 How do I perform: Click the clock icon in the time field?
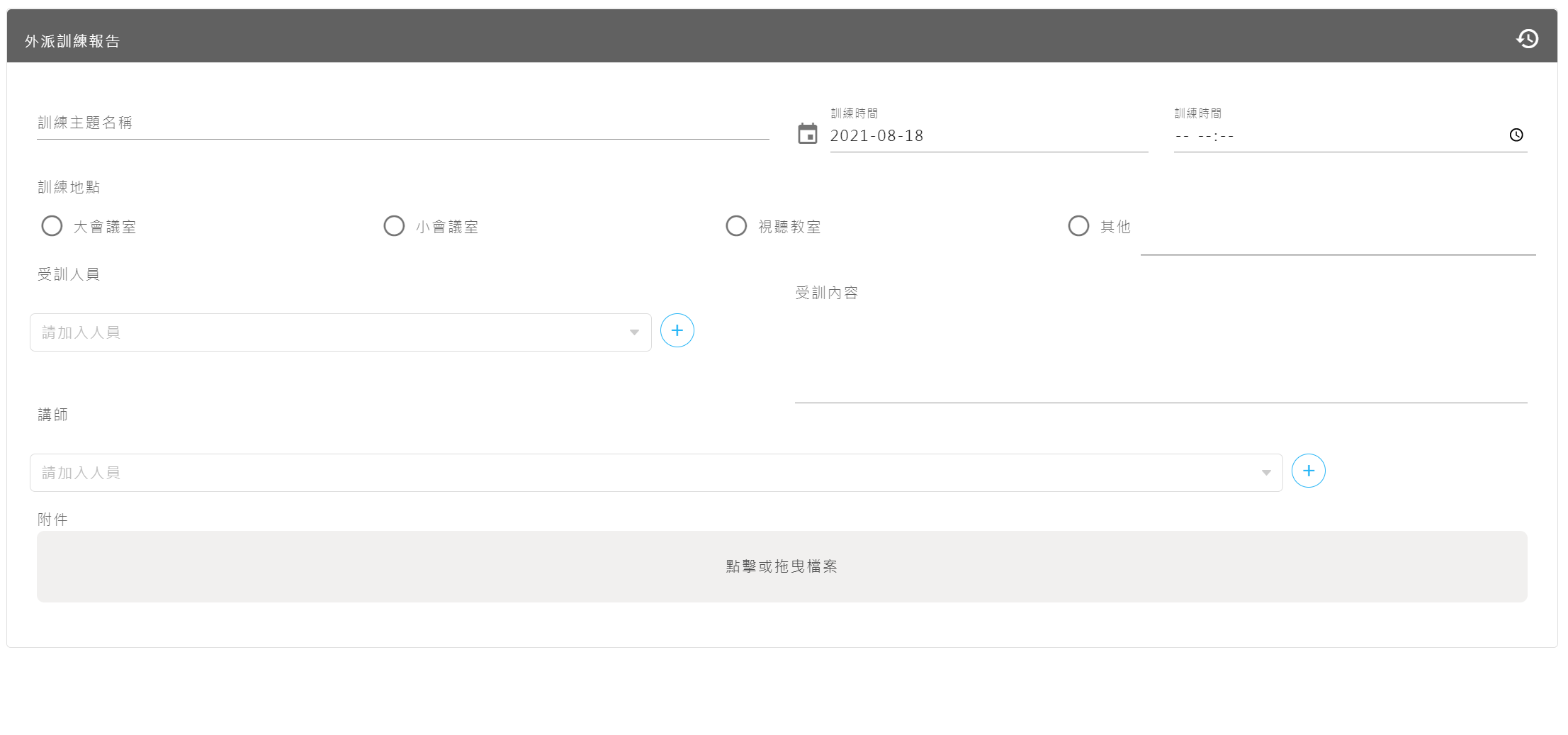click(x=1516, y=135)
